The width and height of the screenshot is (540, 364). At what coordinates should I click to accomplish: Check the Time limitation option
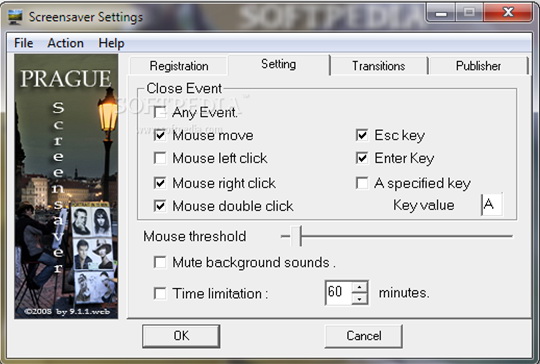[x=160, y=294]
